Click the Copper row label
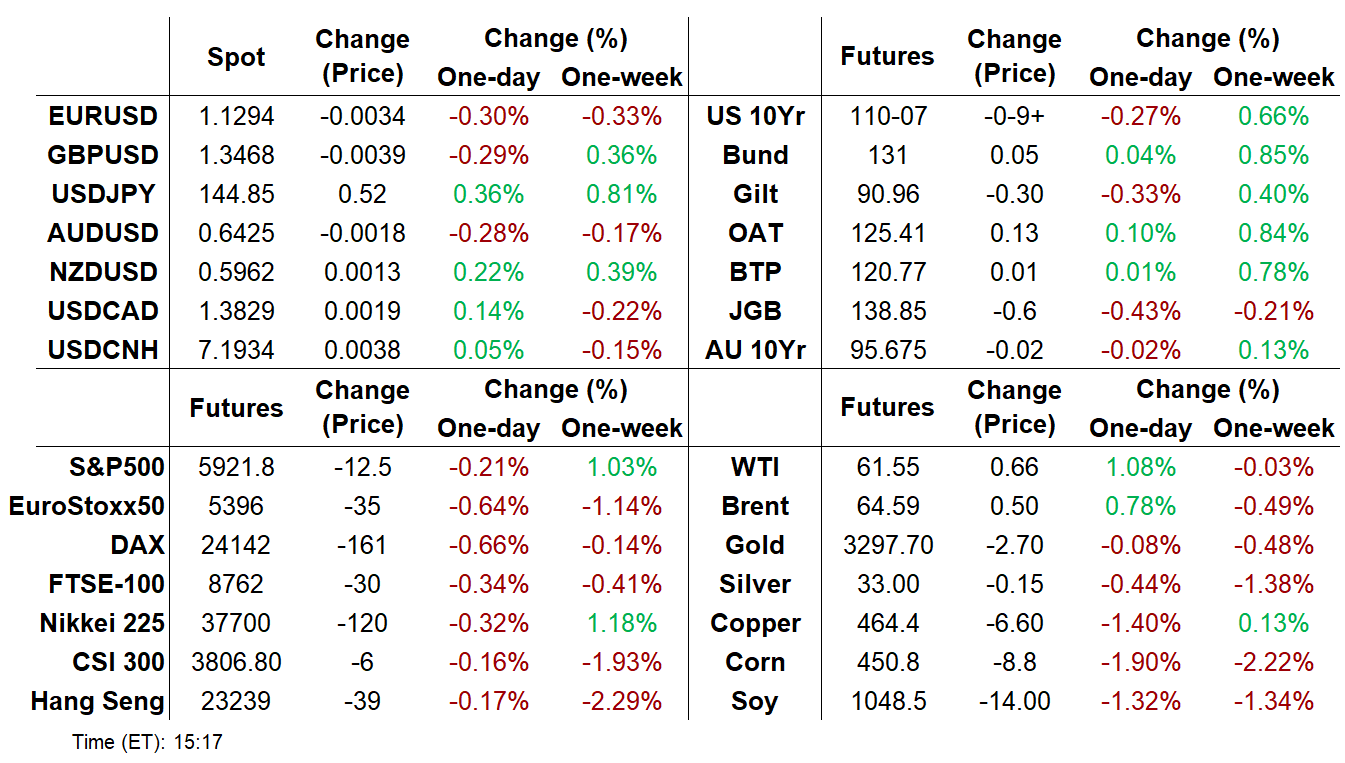The width and height of the screenshot is (1345, 763). 755,623
